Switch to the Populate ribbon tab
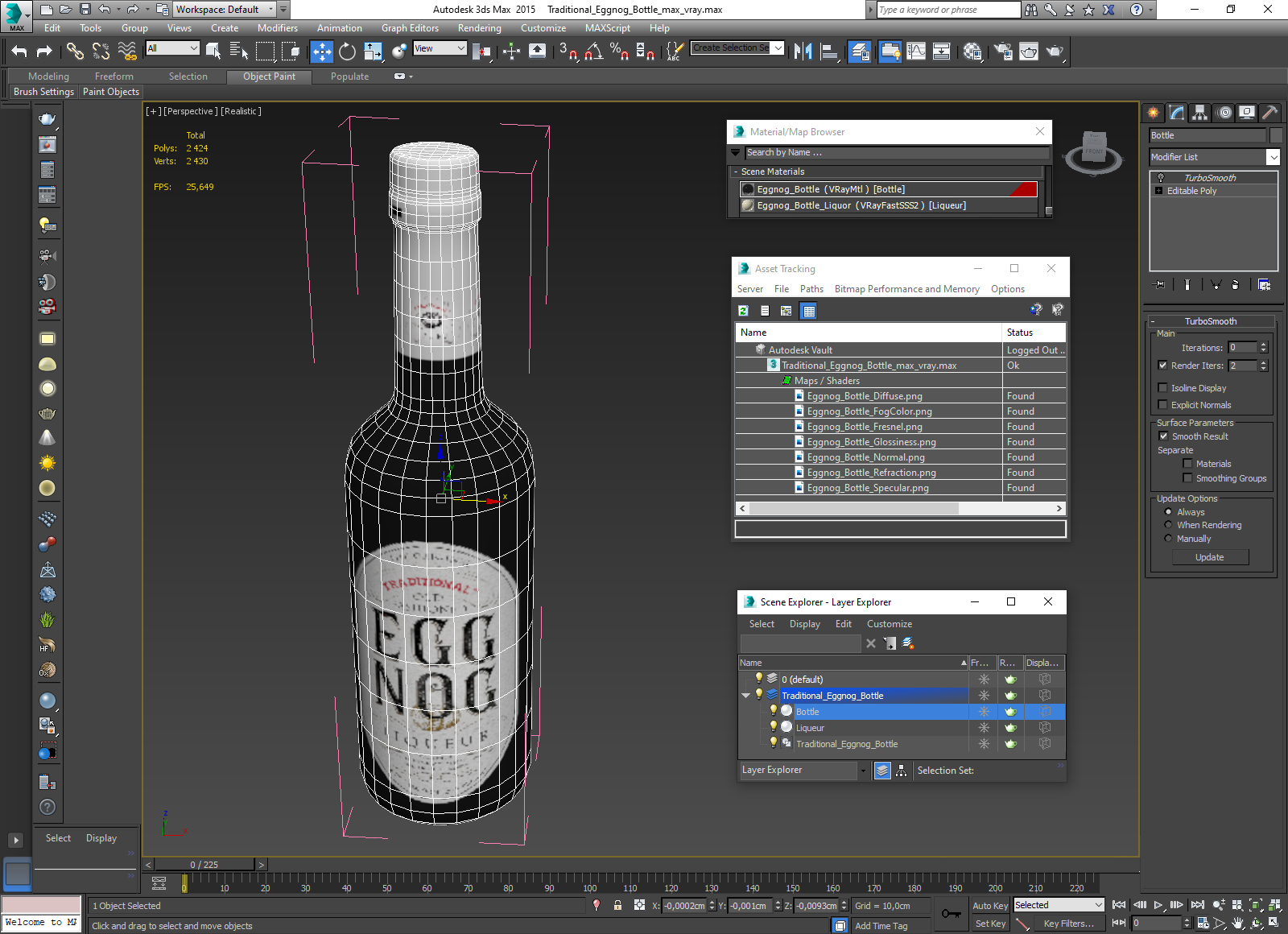The image size is (1288, 934). 349,76
